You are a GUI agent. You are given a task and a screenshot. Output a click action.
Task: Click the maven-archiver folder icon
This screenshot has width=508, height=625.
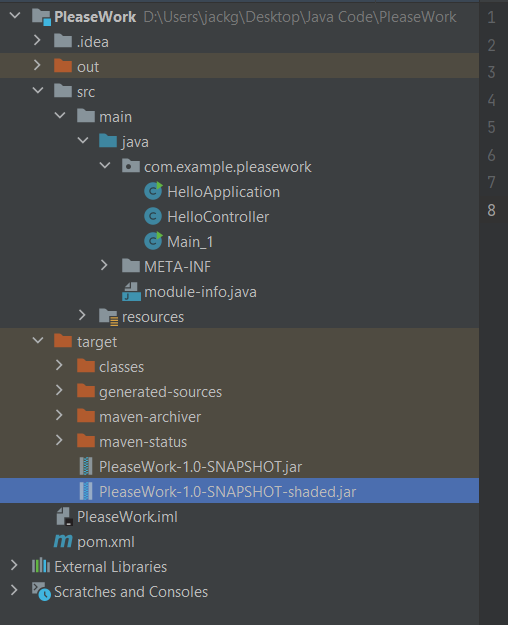click(86, 417)
